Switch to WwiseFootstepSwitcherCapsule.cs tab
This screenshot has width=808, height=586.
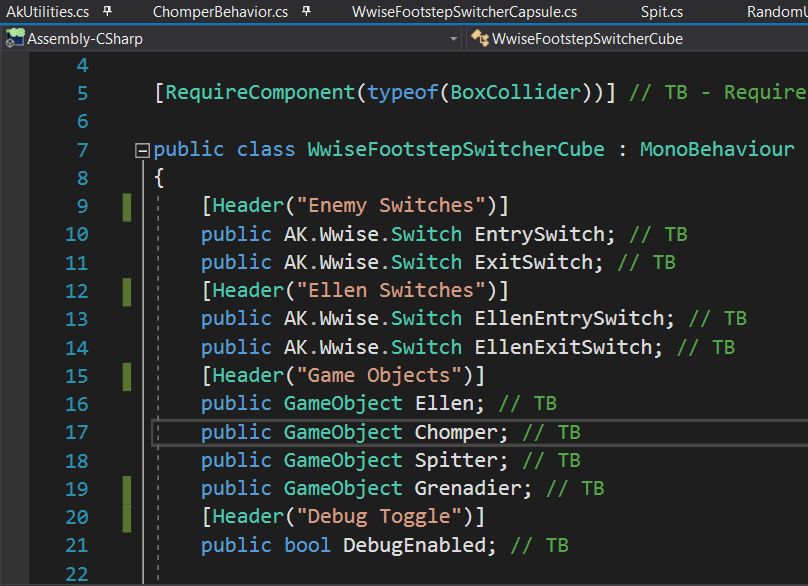coord(464,11)
